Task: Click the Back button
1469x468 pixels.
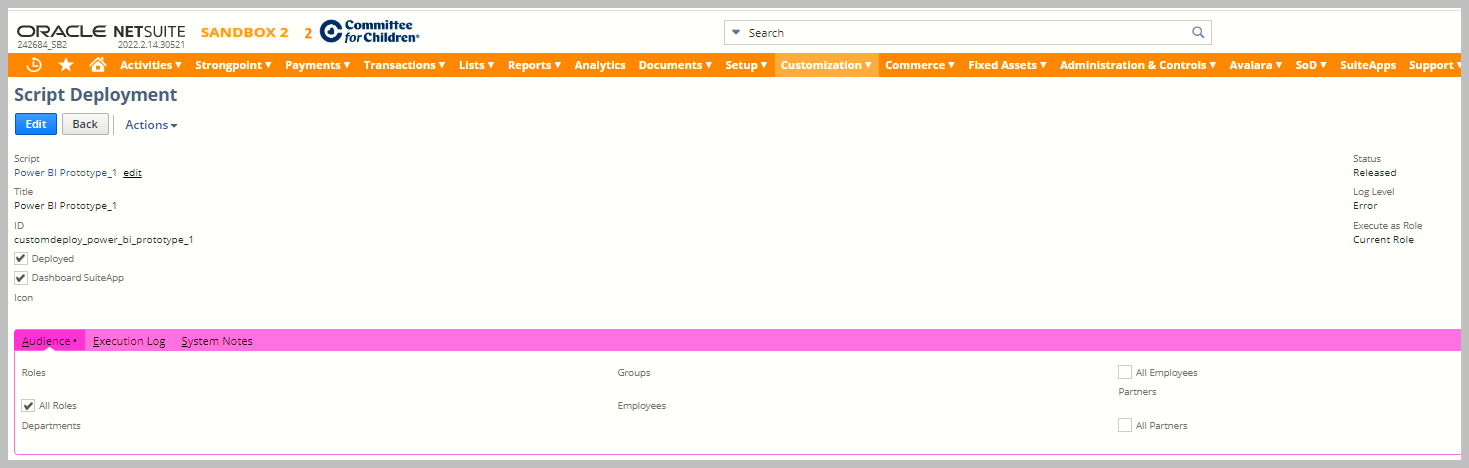Action: (x=85, y=124)
